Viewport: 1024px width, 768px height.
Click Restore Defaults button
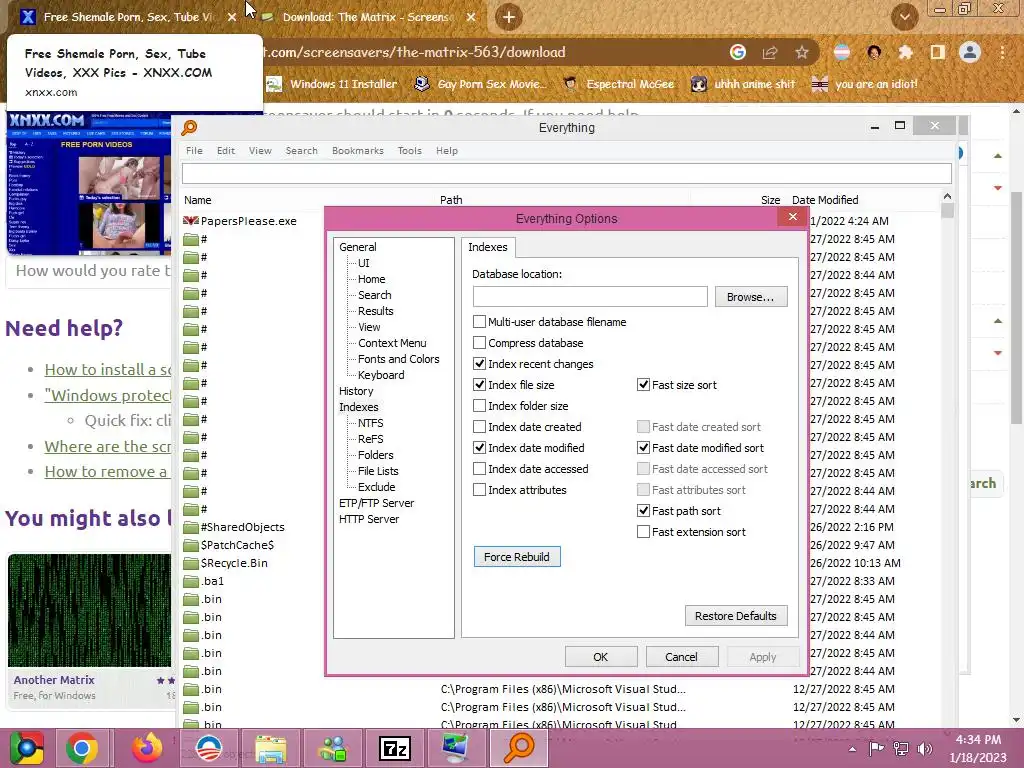(735, 616)
